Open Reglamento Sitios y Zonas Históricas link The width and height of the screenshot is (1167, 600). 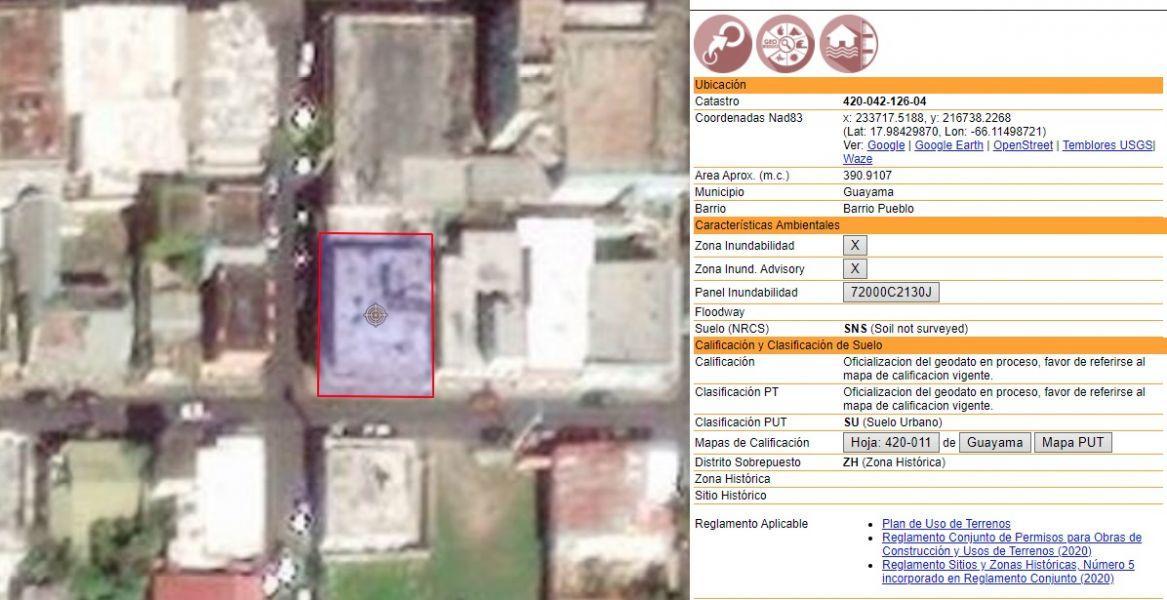[x=1008, y=572]
